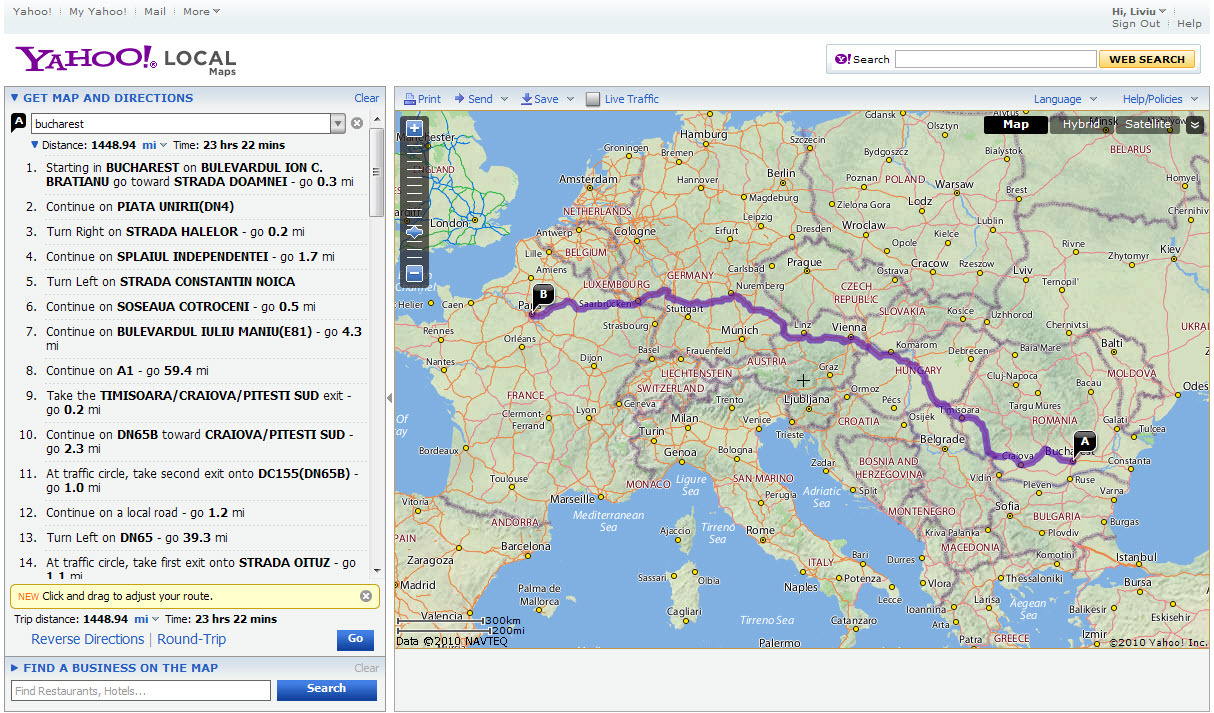
Task: Collapse Get Map and Directions section
Action: [x=15, y=98]
